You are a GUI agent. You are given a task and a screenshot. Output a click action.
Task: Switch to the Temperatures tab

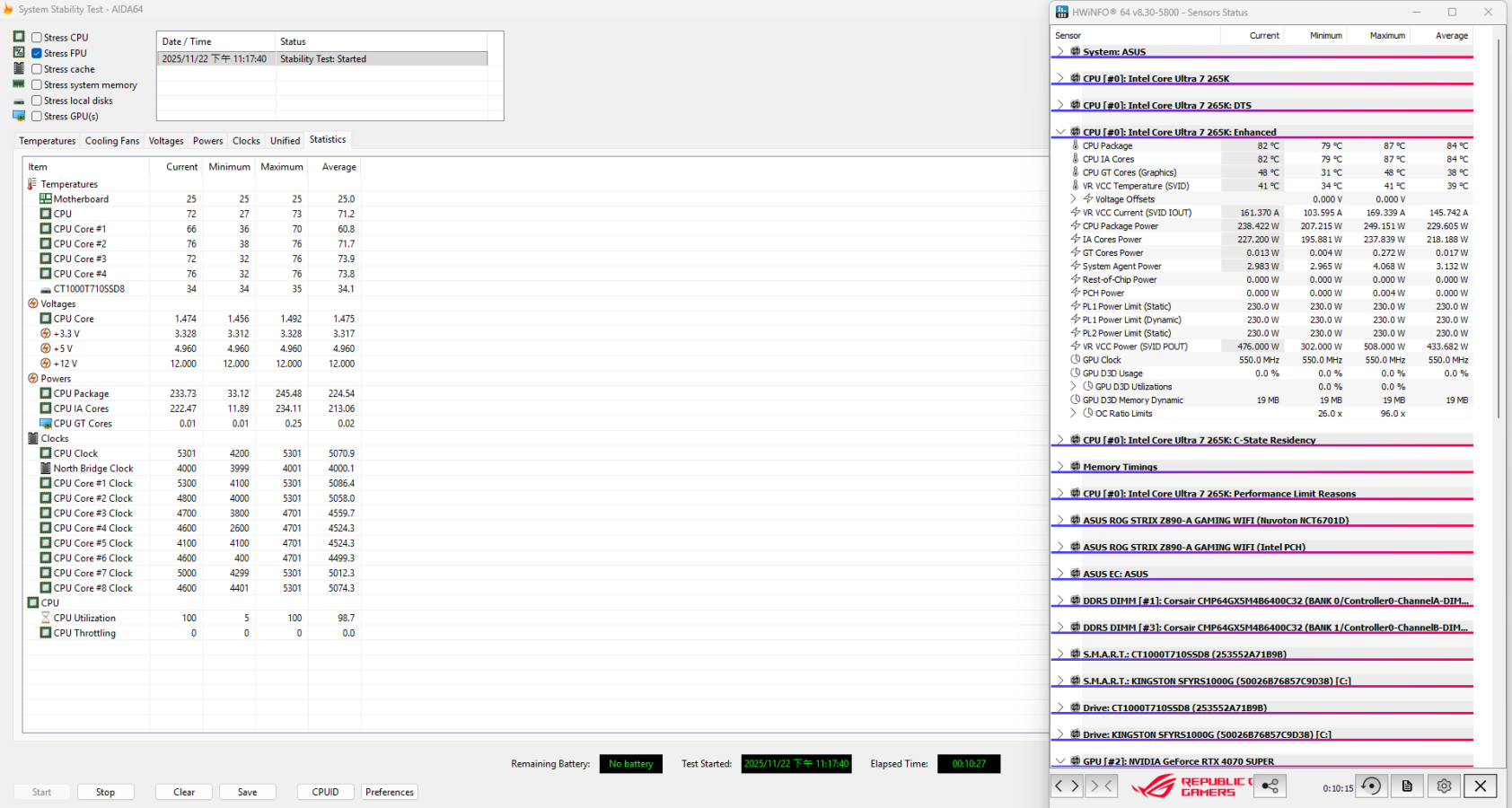pos(48,141)
